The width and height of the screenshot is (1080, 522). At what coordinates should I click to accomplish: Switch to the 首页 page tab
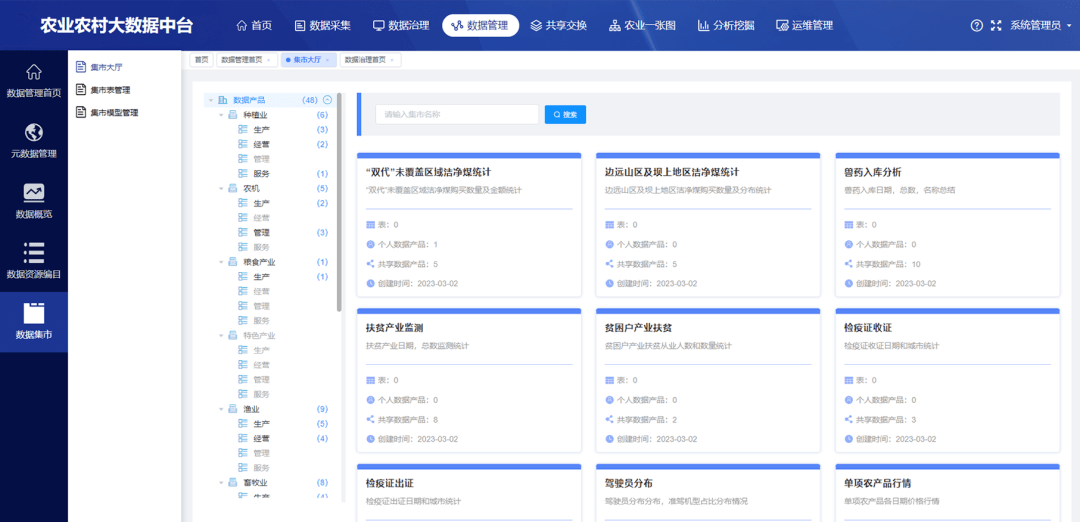[x=201, y=60]
